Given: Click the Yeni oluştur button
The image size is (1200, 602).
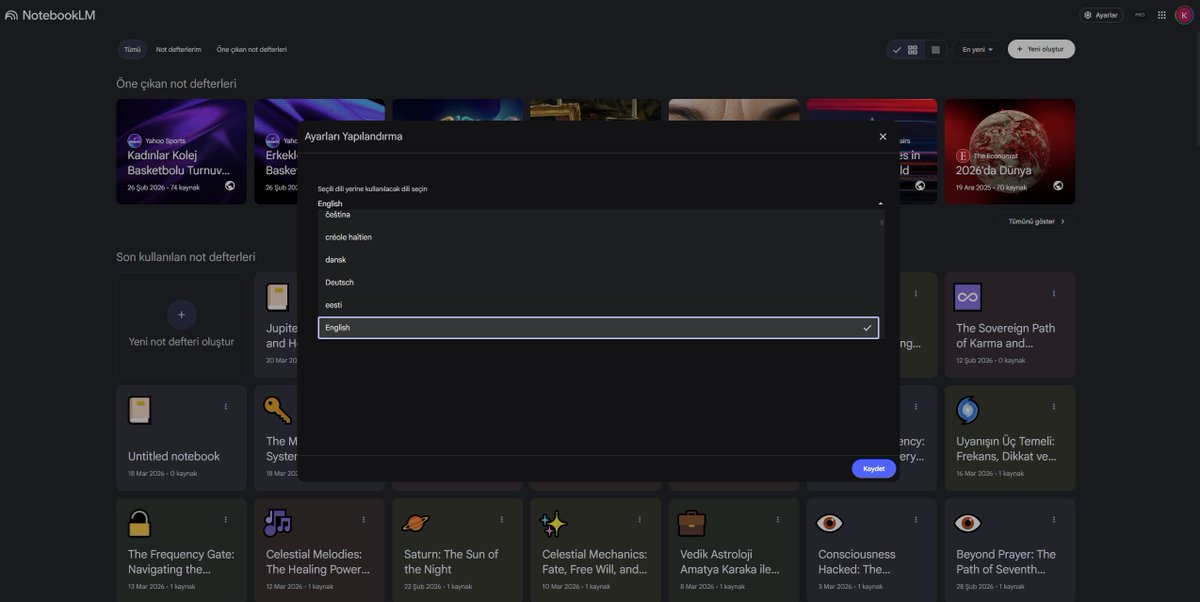Looking at the screenshot, I should (x=1041, y=49).
